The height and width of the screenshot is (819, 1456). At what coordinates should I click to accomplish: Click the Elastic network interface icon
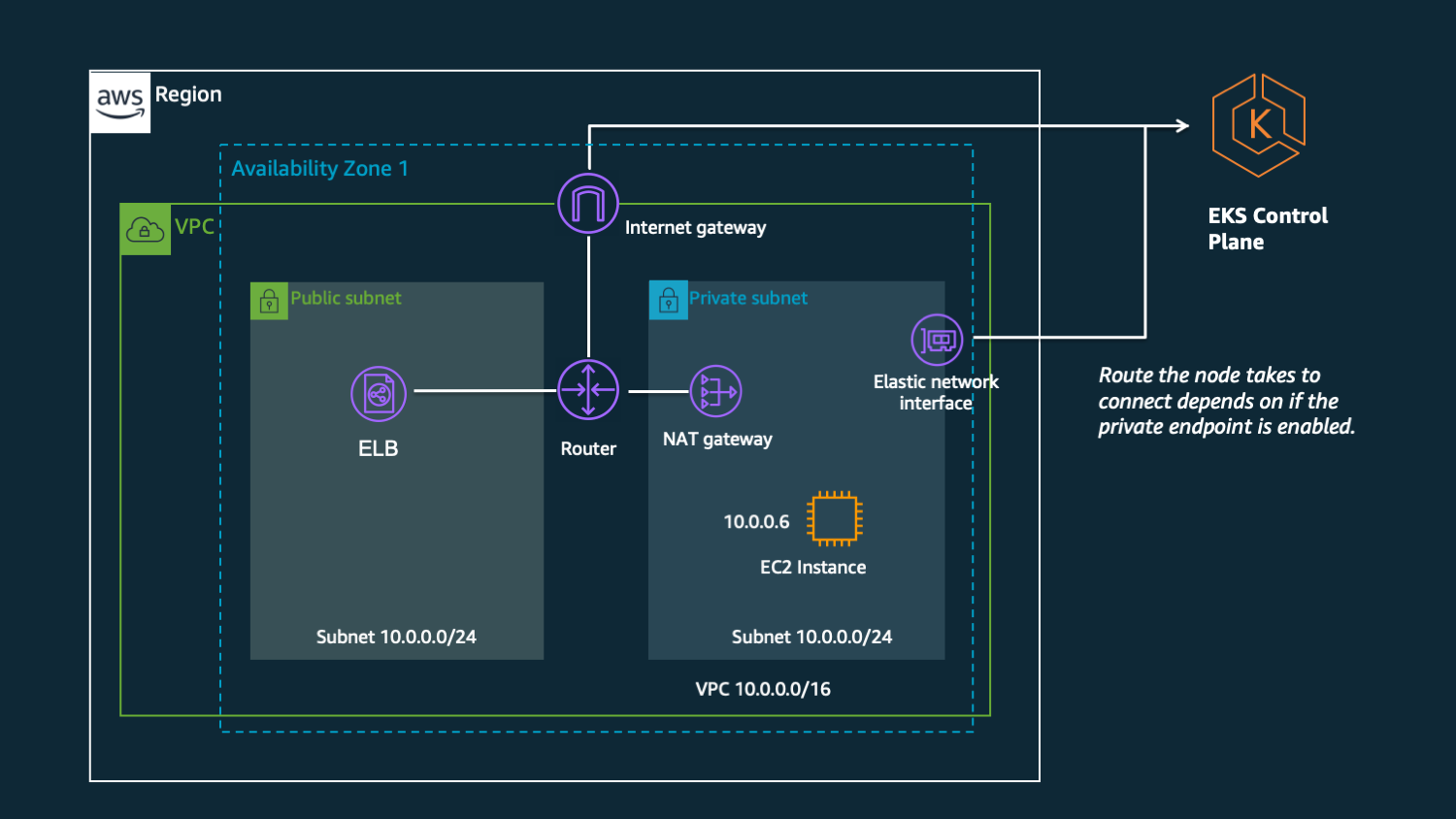937,340
